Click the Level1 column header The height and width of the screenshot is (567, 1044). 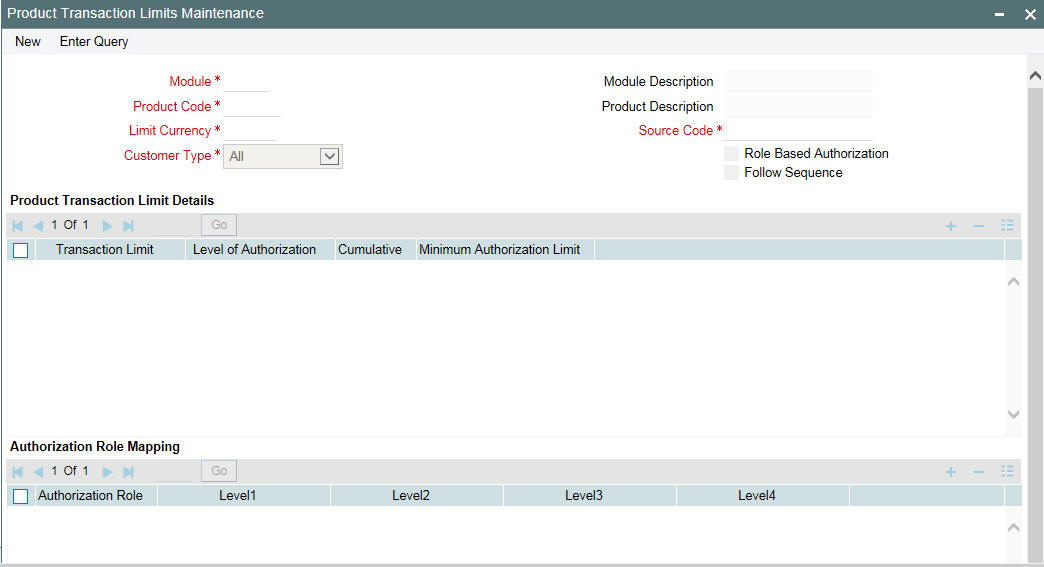[244, 496]
